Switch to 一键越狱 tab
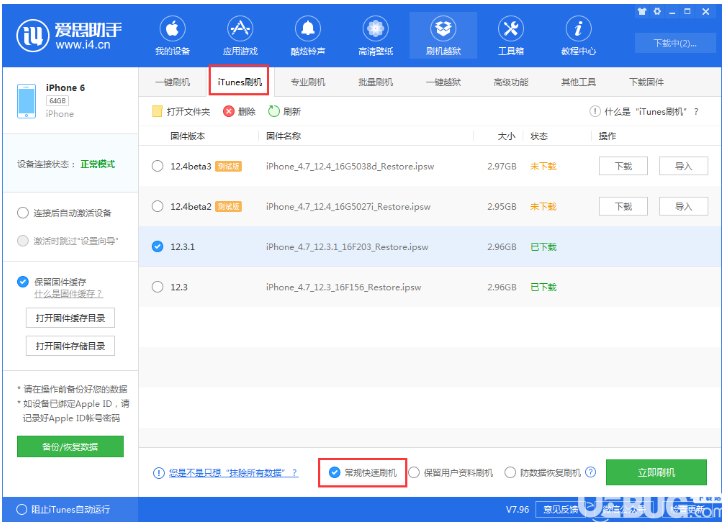The image size is (727, 527). tap(443, 82)
